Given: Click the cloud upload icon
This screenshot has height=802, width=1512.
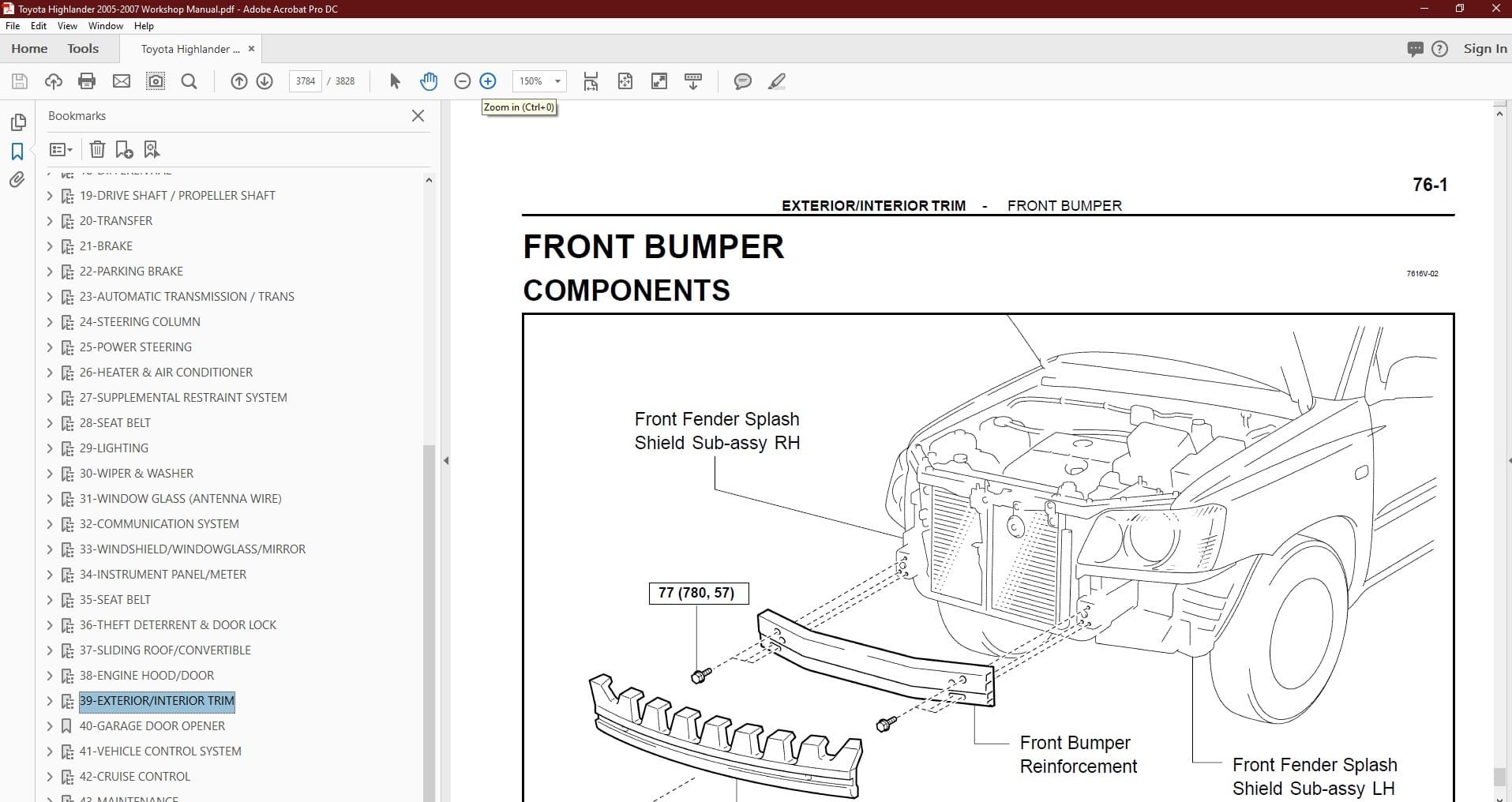Looking at the screenshot, I should point(54,81).
